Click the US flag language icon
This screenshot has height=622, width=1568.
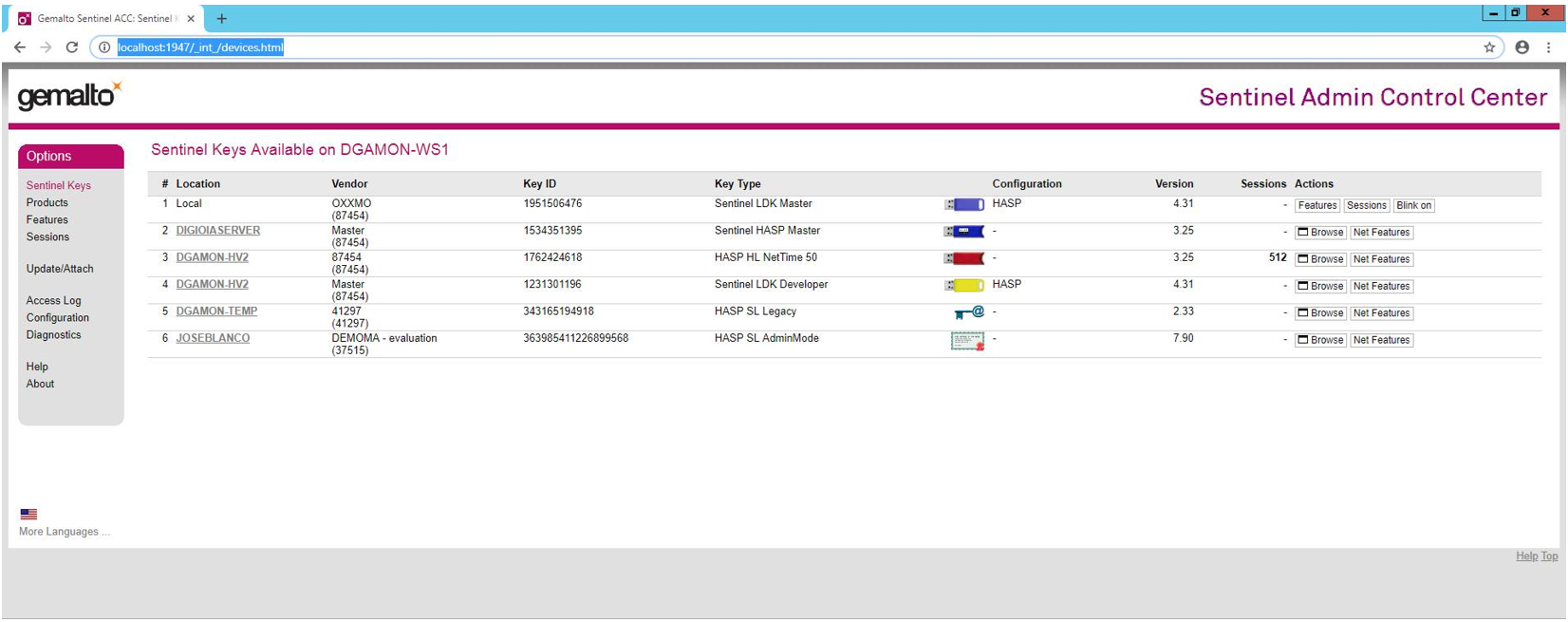tap(28, 515)
